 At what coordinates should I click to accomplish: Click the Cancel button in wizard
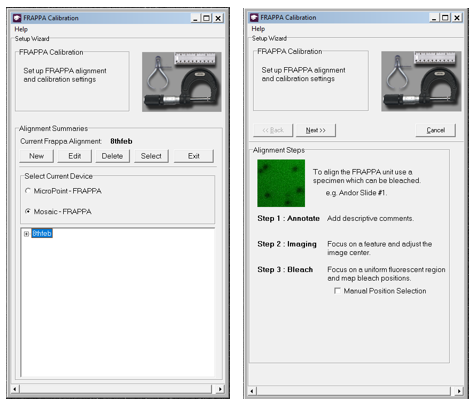coord(435,130)
